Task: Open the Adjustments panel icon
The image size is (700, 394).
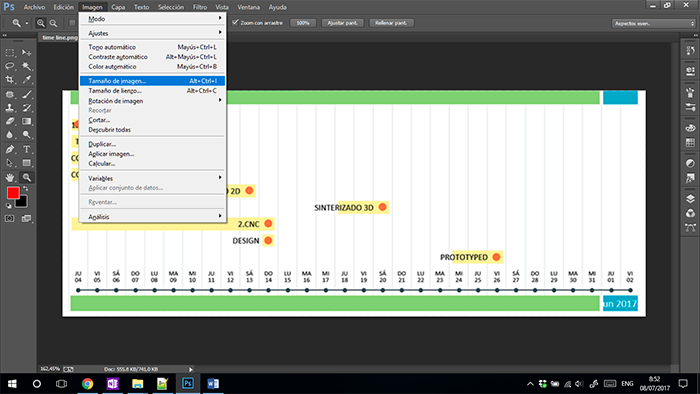Action: (x=690, y=164)
